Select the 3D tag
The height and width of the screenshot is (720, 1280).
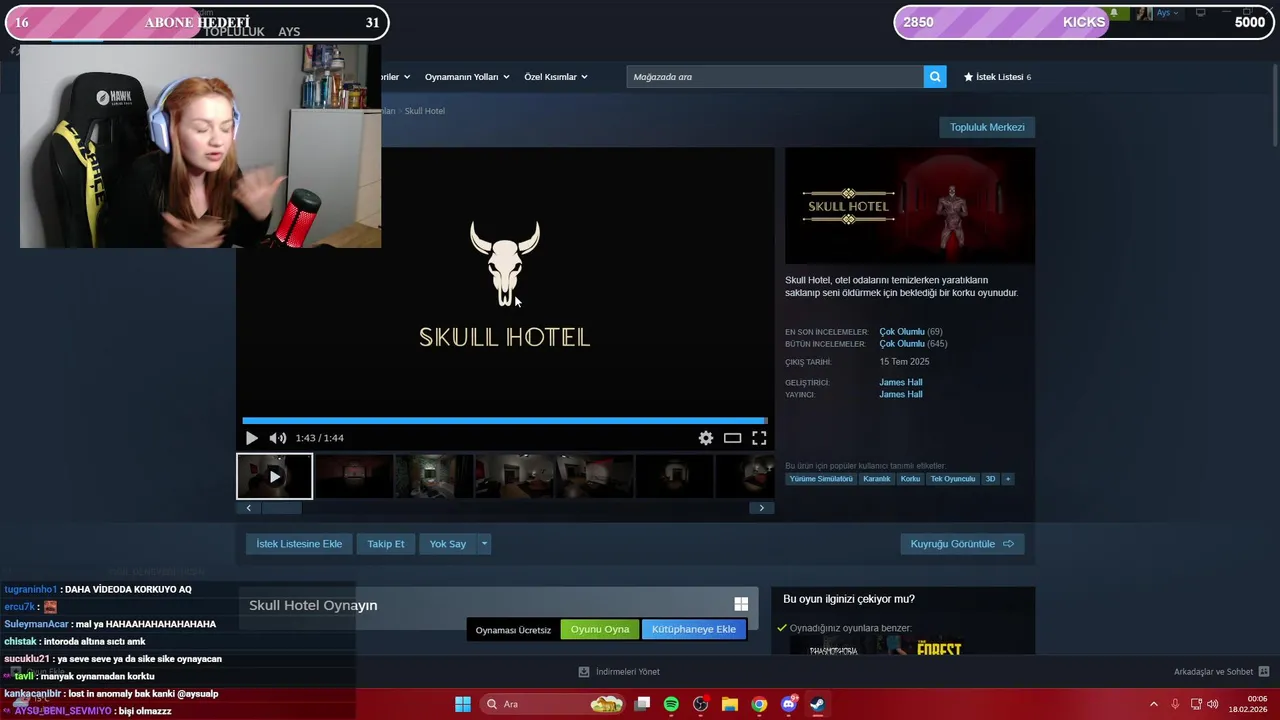click(x=991, y=479)
